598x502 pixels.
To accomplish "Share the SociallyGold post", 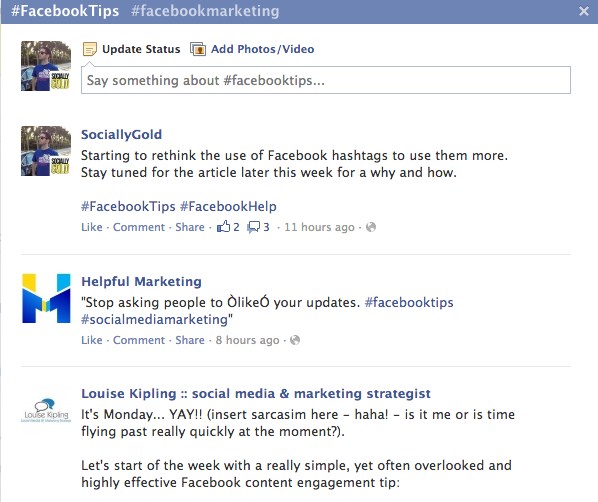I will [190, 227].
